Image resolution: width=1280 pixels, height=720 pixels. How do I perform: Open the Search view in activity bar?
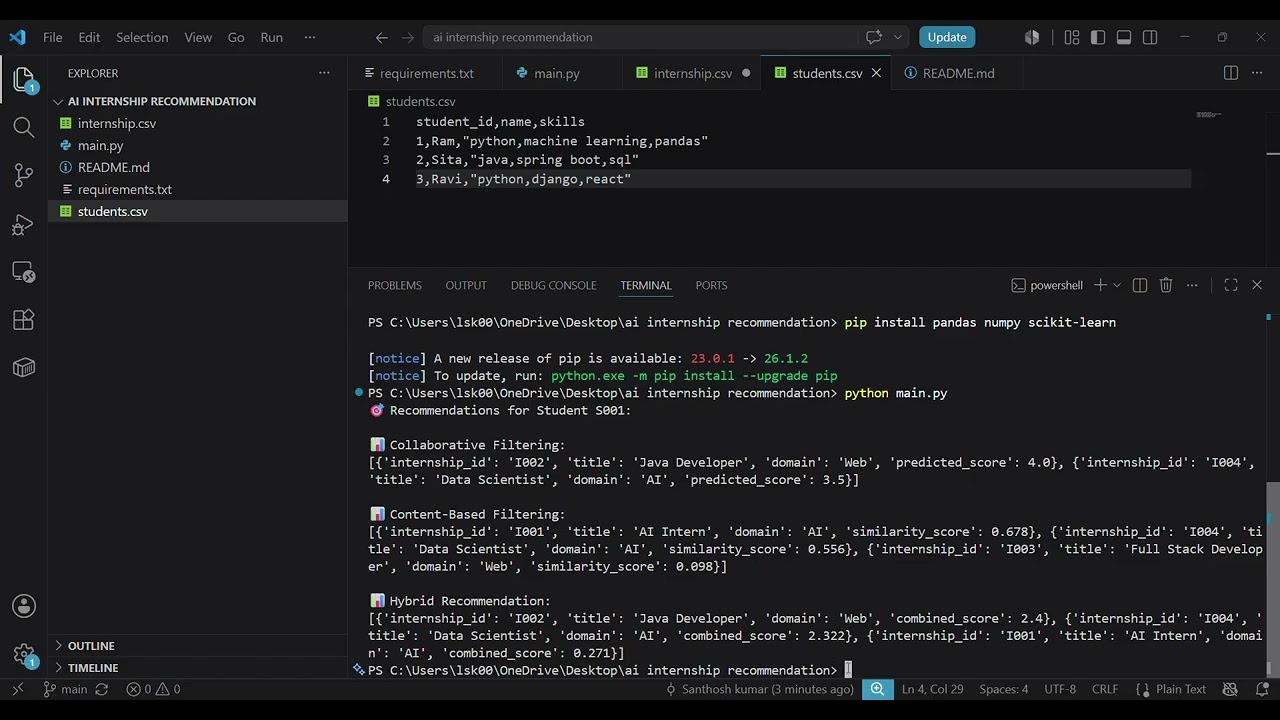pos(24,127)
